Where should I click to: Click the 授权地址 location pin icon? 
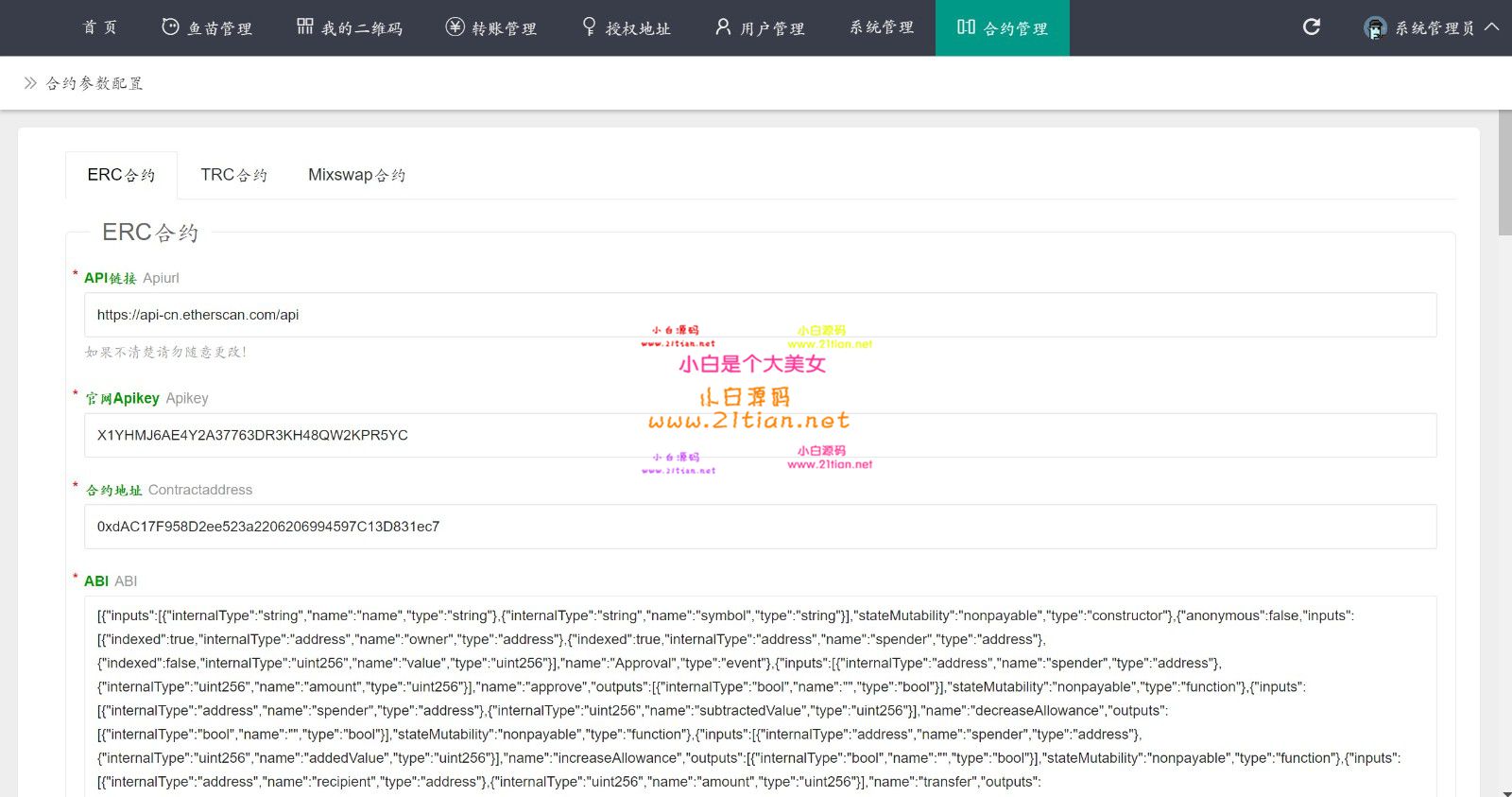click(589, 27)
